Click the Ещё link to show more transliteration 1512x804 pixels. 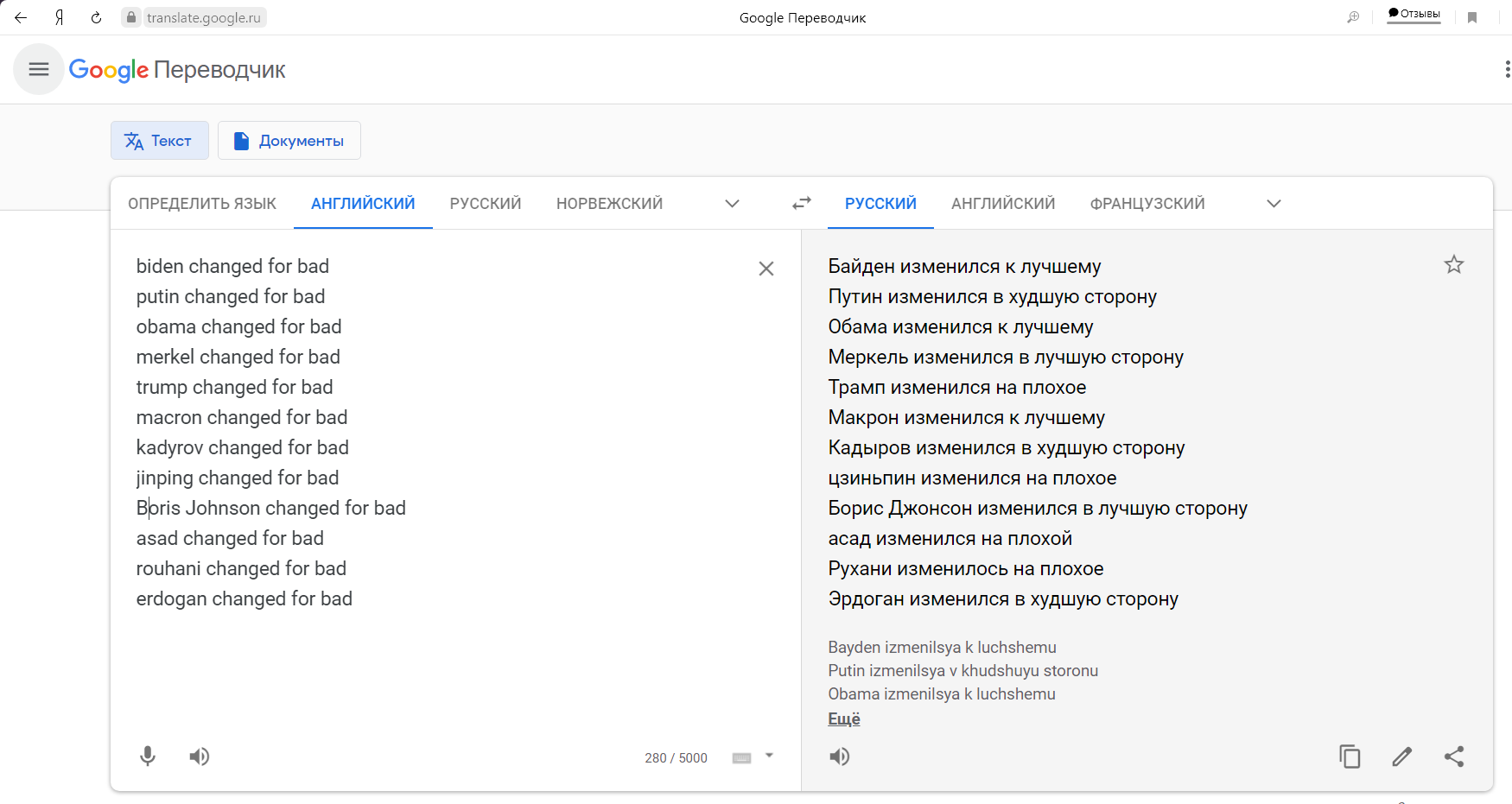point(843,719)
